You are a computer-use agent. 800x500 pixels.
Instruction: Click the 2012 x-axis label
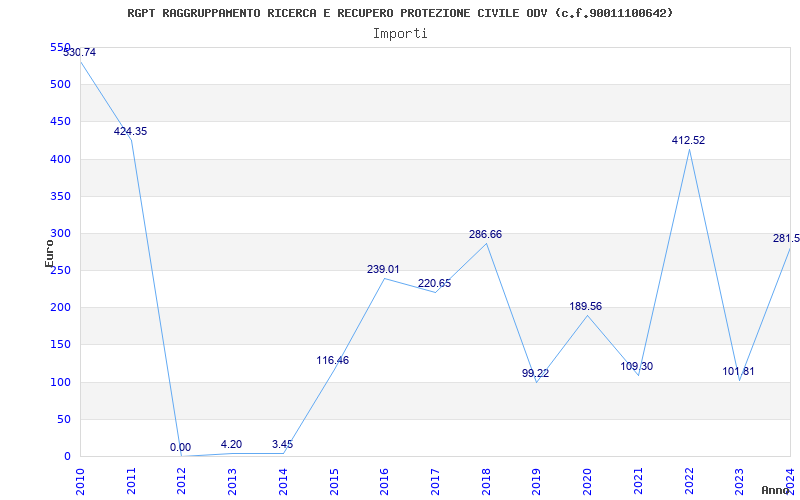182,482
